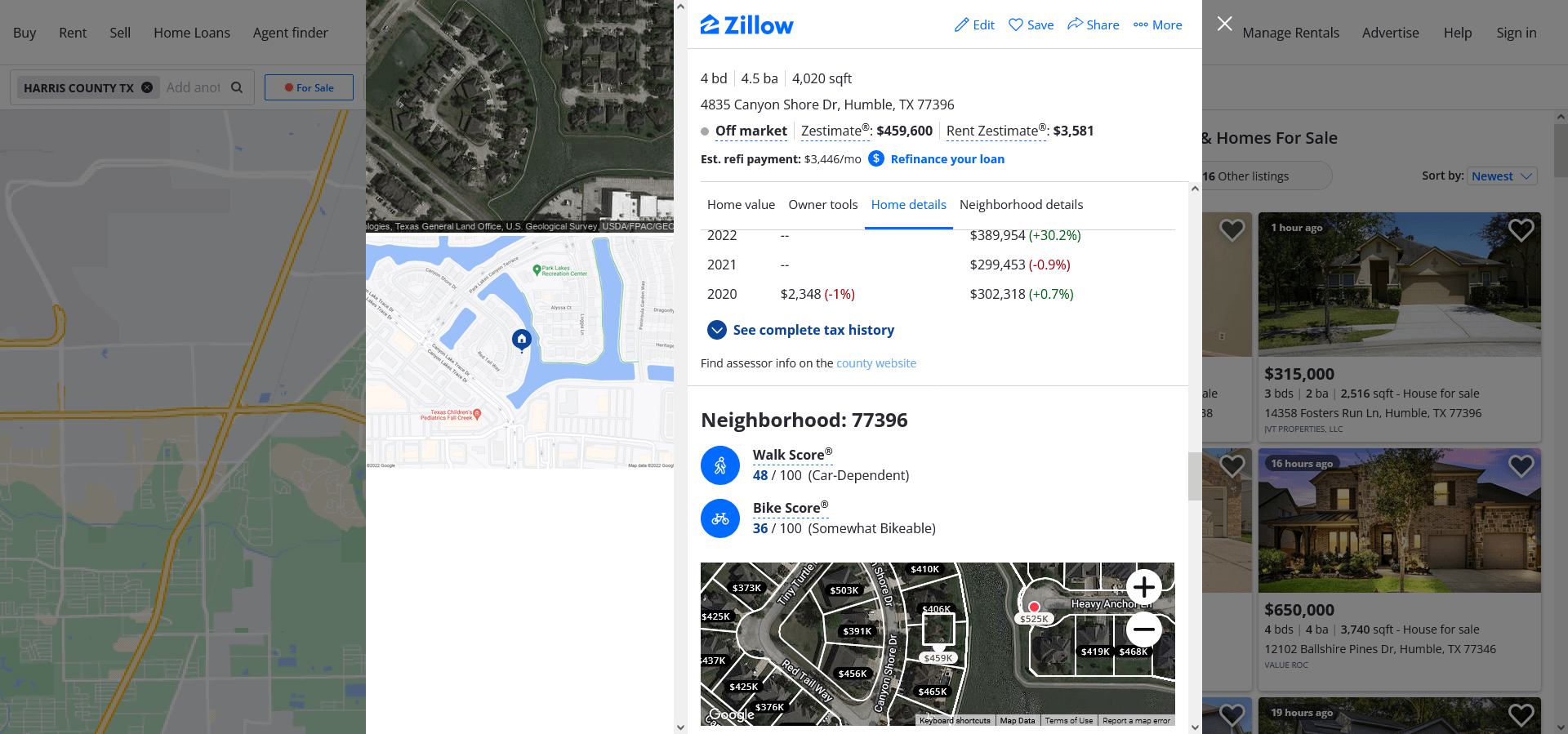Expand complete tax history chevron
Viewport: 1568px width, 734px height.
click(717, 330)
